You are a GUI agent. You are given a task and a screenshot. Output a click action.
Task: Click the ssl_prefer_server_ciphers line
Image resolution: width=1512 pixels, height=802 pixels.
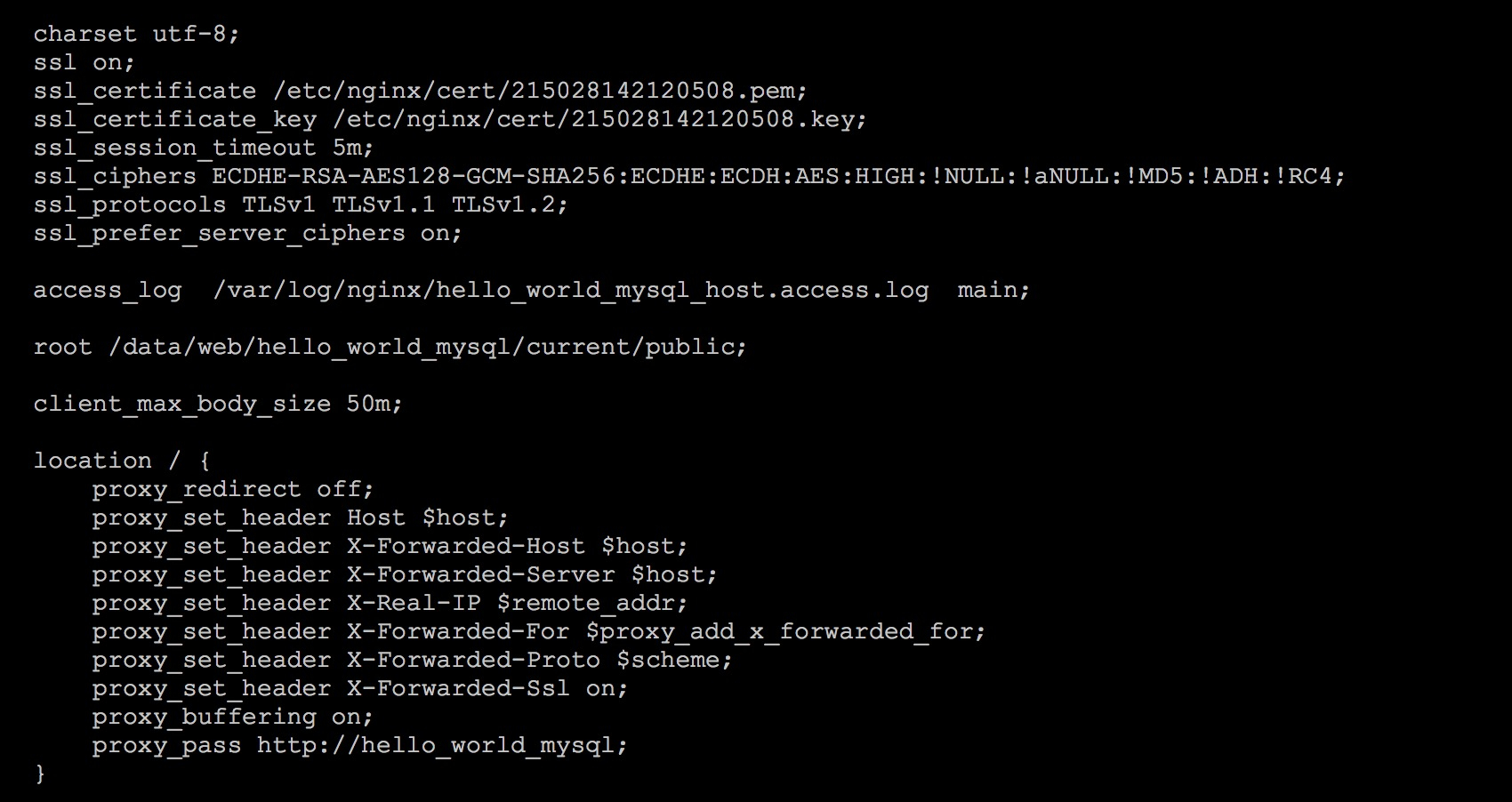248,233
